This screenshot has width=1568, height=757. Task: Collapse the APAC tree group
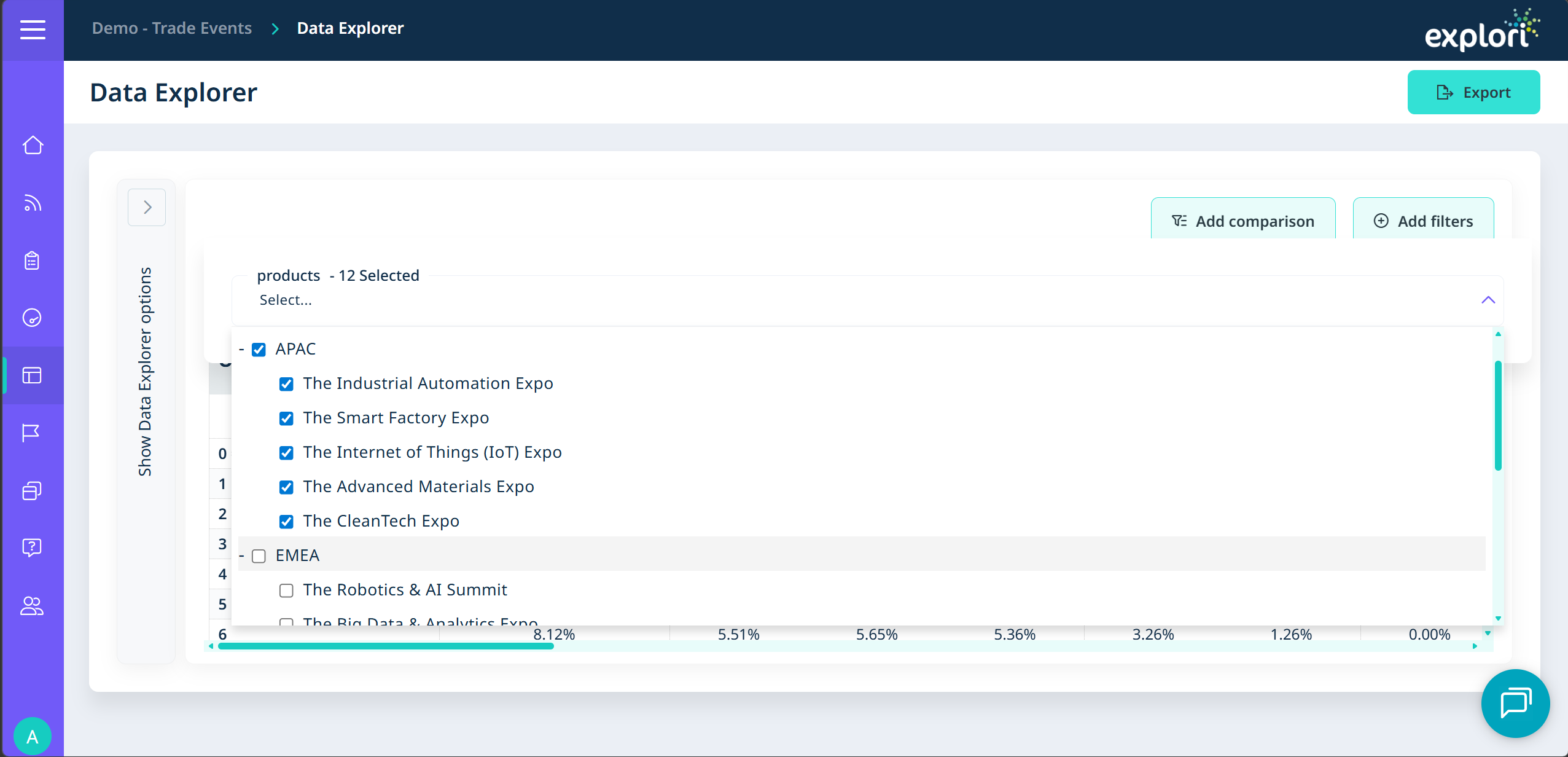point(242,350)
